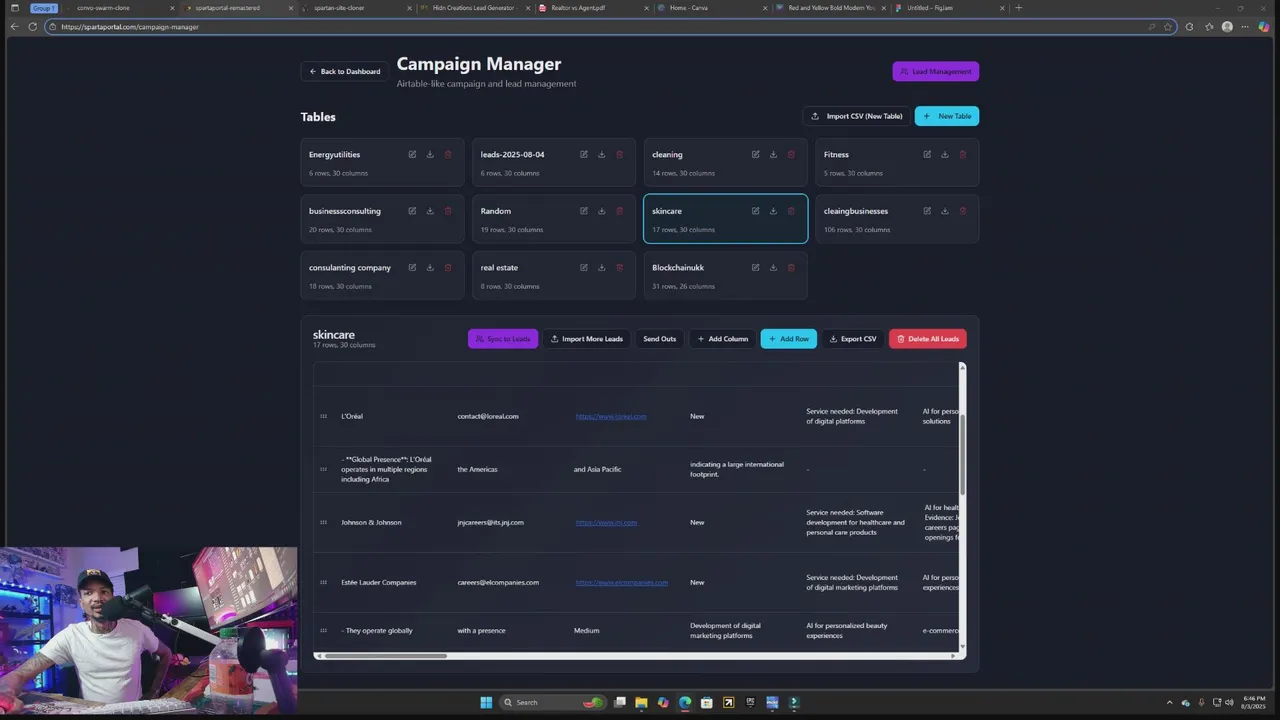Open Lead Management

935,71
